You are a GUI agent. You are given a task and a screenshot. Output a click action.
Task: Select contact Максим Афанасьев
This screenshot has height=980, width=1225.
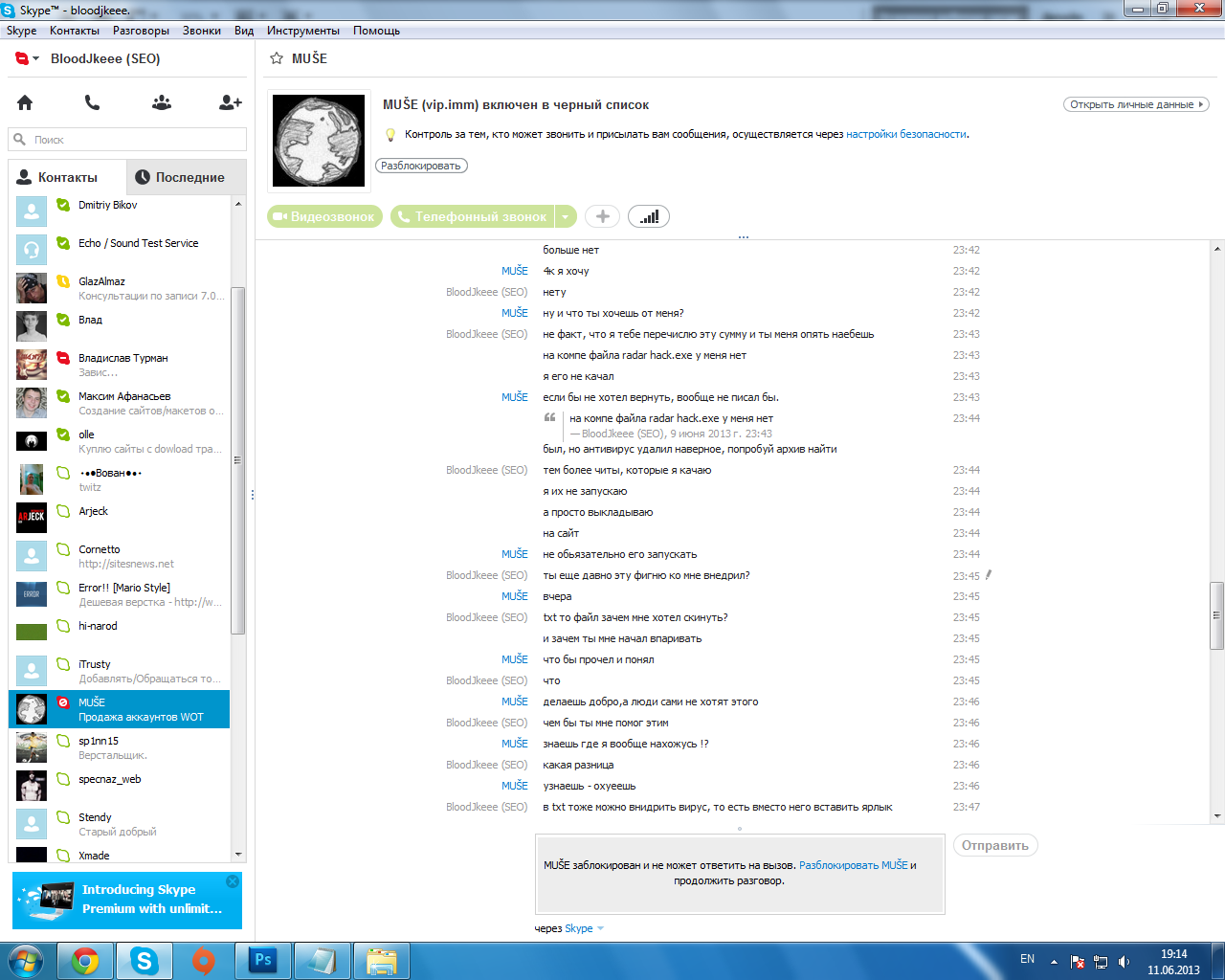(120, 403)
